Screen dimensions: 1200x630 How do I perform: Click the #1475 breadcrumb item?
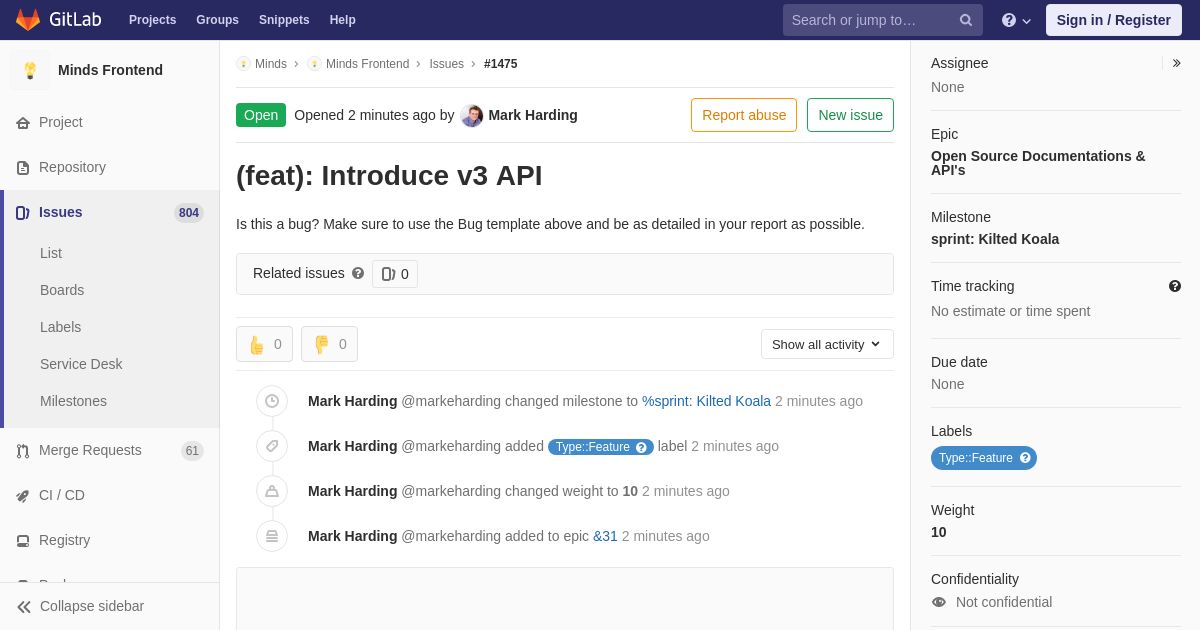[x=500, y=64]
